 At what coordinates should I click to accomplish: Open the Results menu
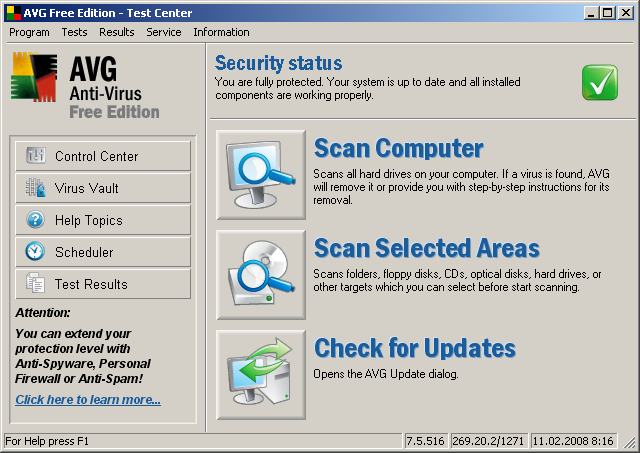point(117,32)
